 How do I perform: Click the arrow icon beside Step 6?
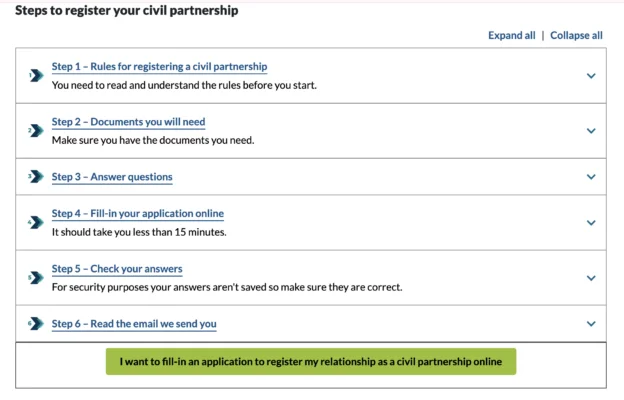pyautogui.click(x=36, y=324)
